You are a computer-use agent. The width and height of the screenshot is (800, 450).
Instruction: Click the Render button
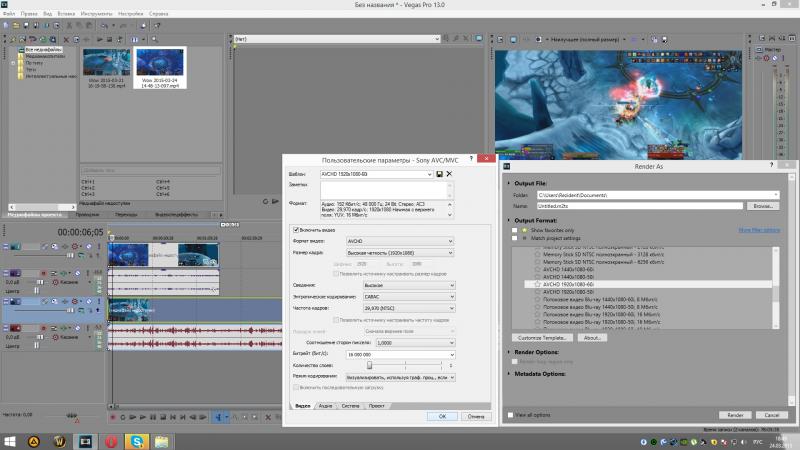(x=735, y=415)
